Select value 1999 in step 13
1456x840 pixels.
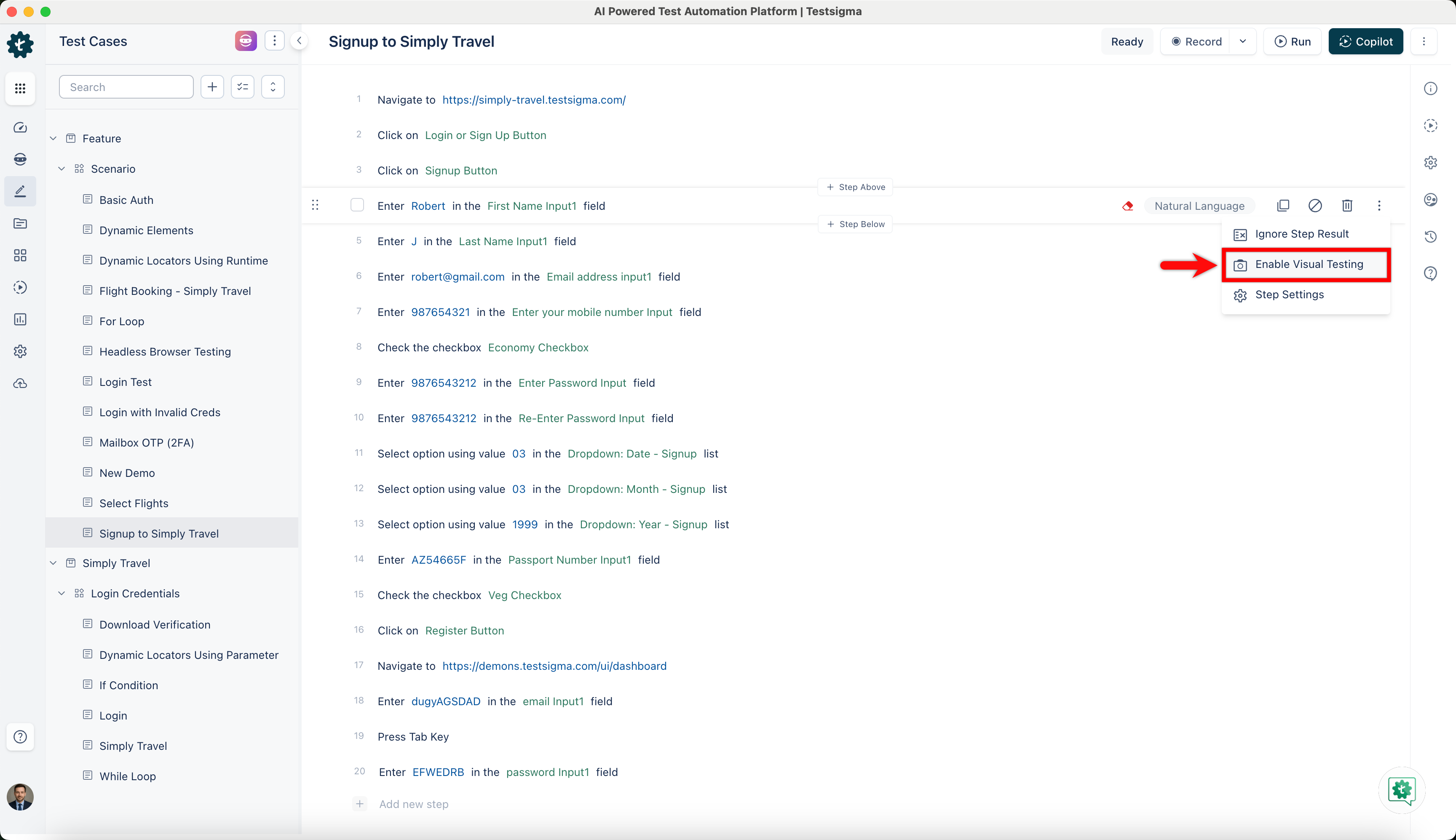[525, 524]
